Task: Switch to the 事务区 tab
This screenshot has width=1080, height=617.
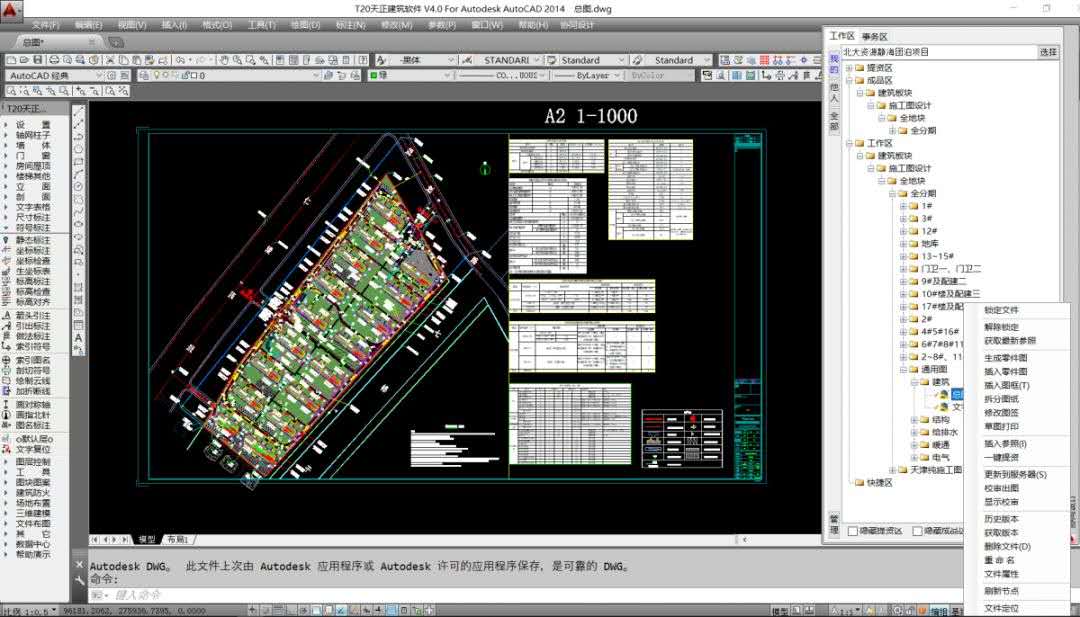Action: point(875,36)
